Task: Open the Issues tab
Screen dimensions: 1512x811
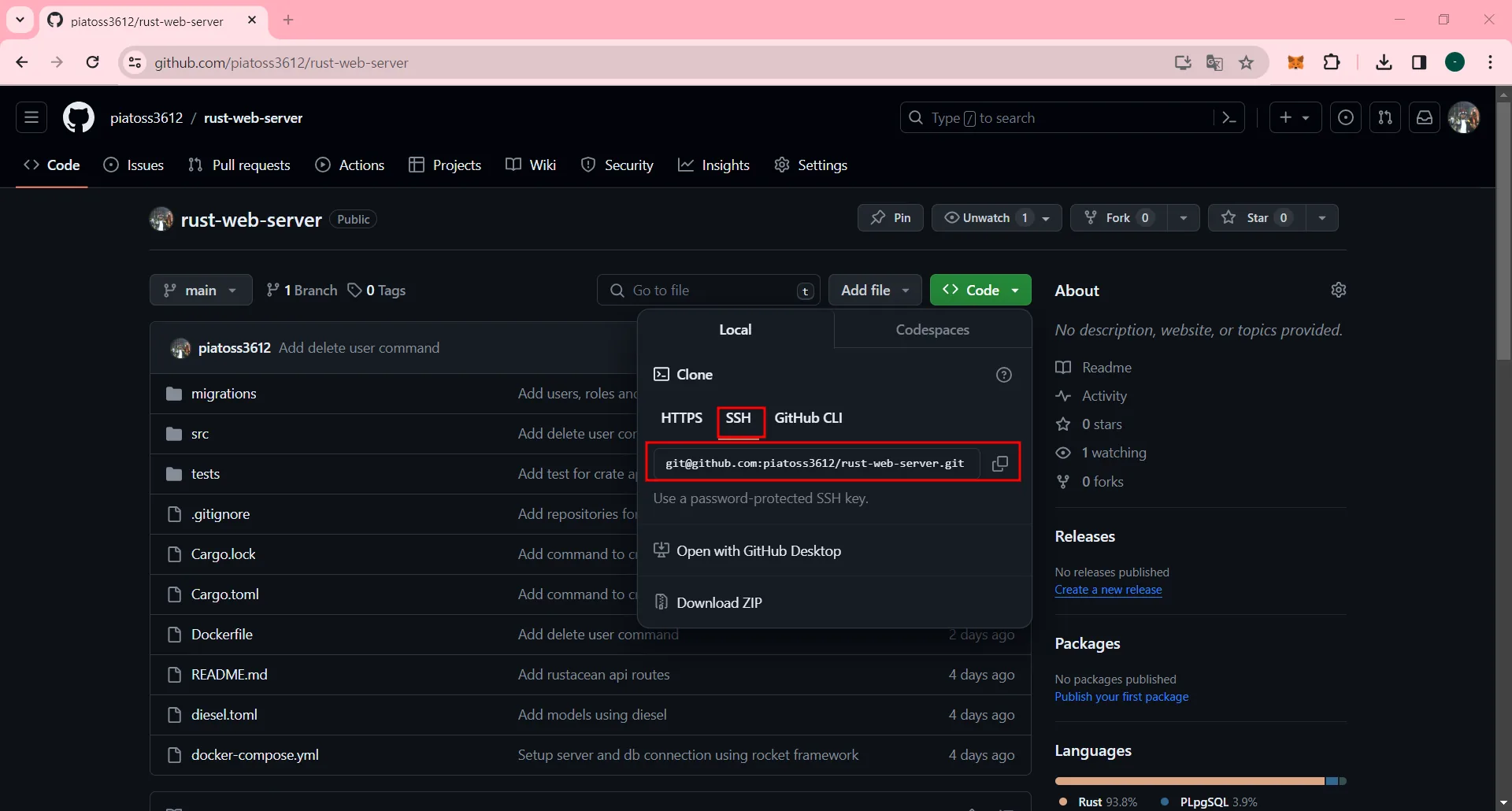Action: pyautogui.click(x=134, y=165)
